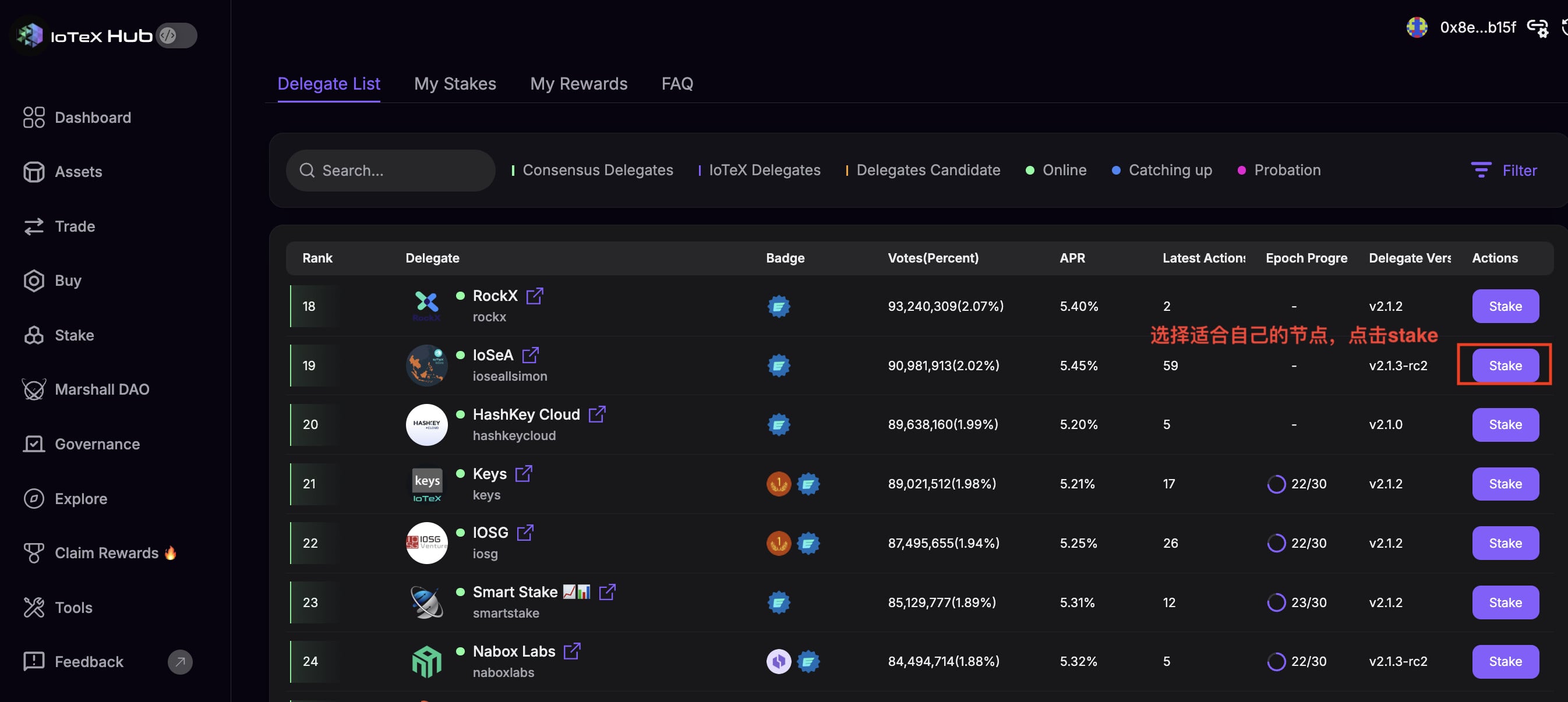Open wallet address 0x8e...b15f menu
This screenshot has height=702, width=1568.
1477,27
